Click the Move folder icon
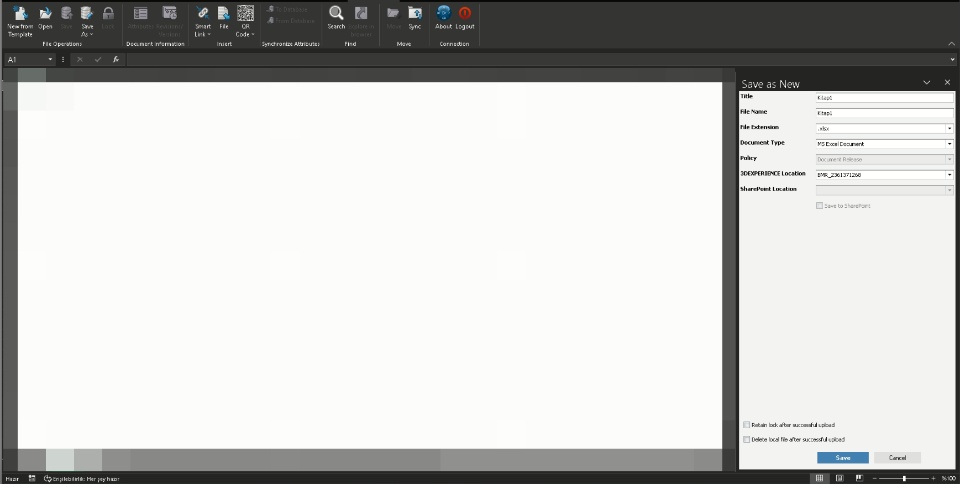Viewport: 960px width, 484px height. tap(394, 13)
